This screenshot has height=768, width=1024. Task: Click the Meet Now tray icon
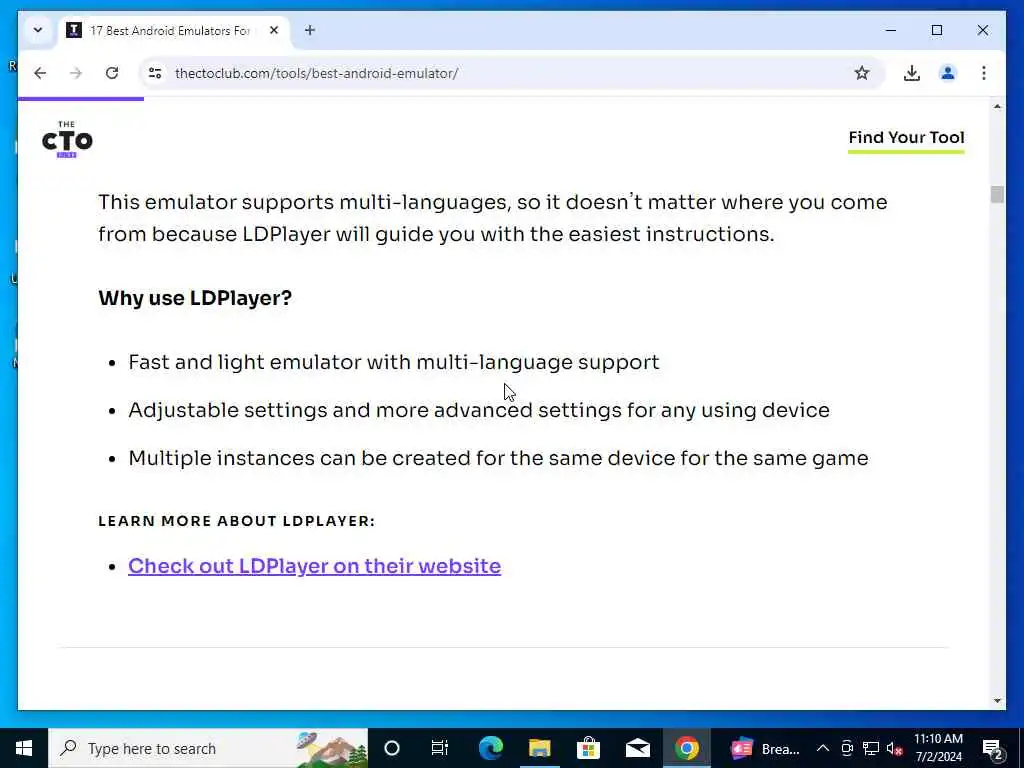tap(847, 748)
